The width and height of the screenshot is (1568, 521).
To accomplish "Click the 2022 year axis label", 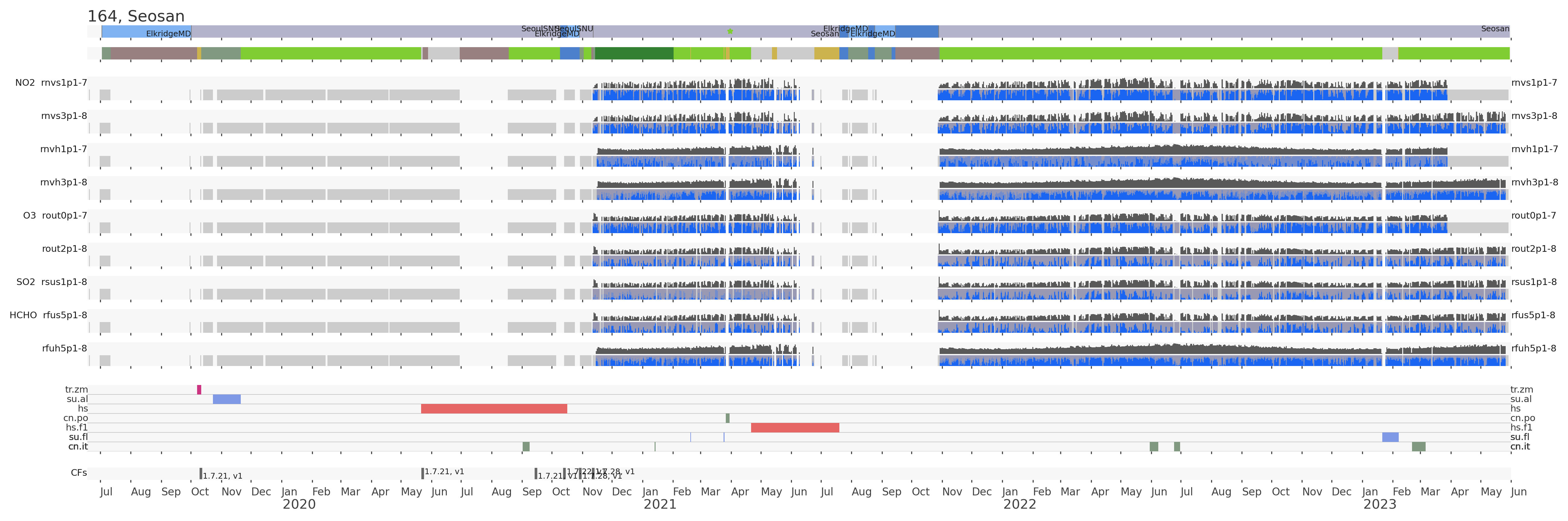I will coord(1019,505).
